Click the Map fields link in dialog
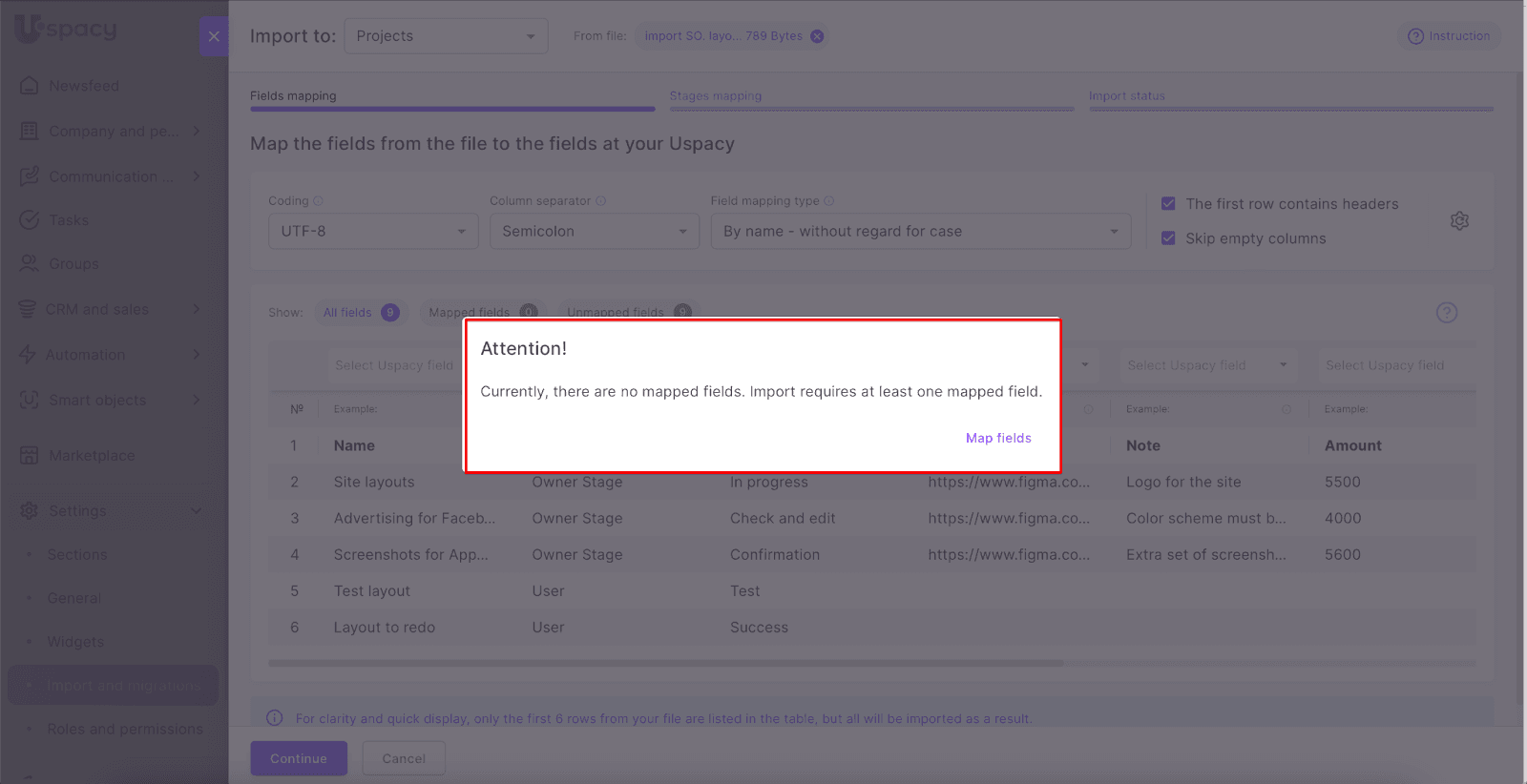Viewport: 1527px width, 784px height. point(998,438)
